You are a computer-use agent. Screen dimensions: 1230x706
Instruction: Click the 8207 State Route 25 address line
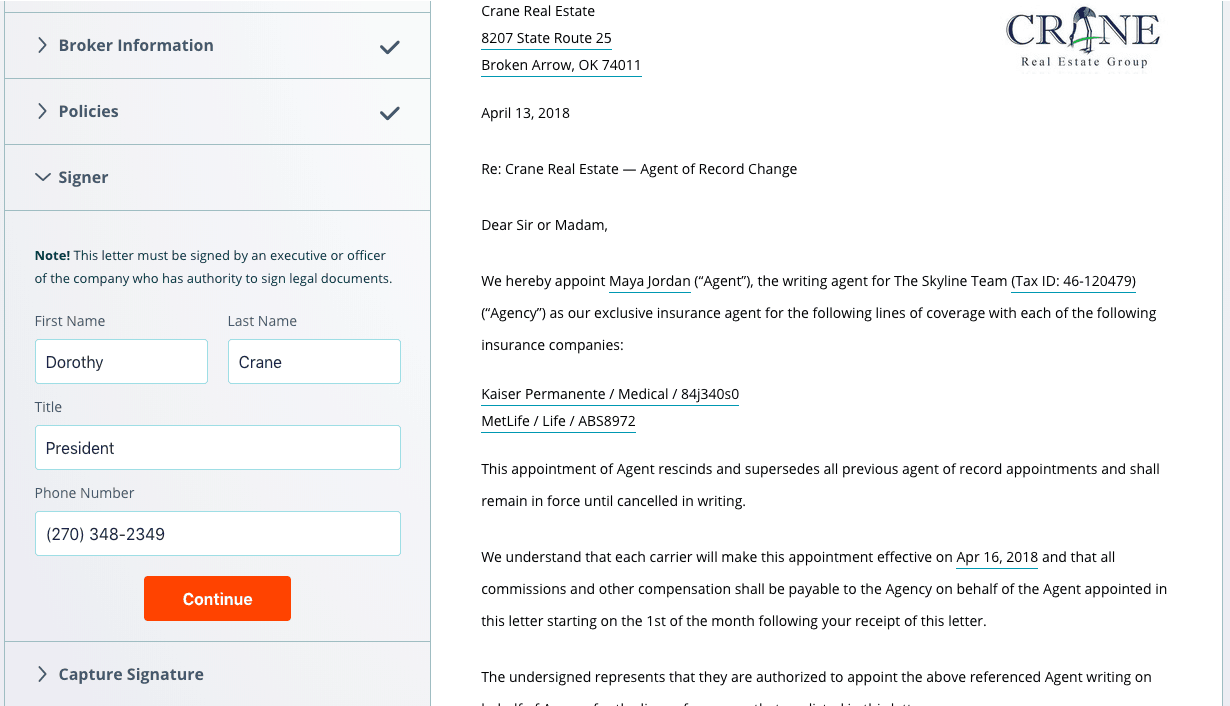click(546, 38)
